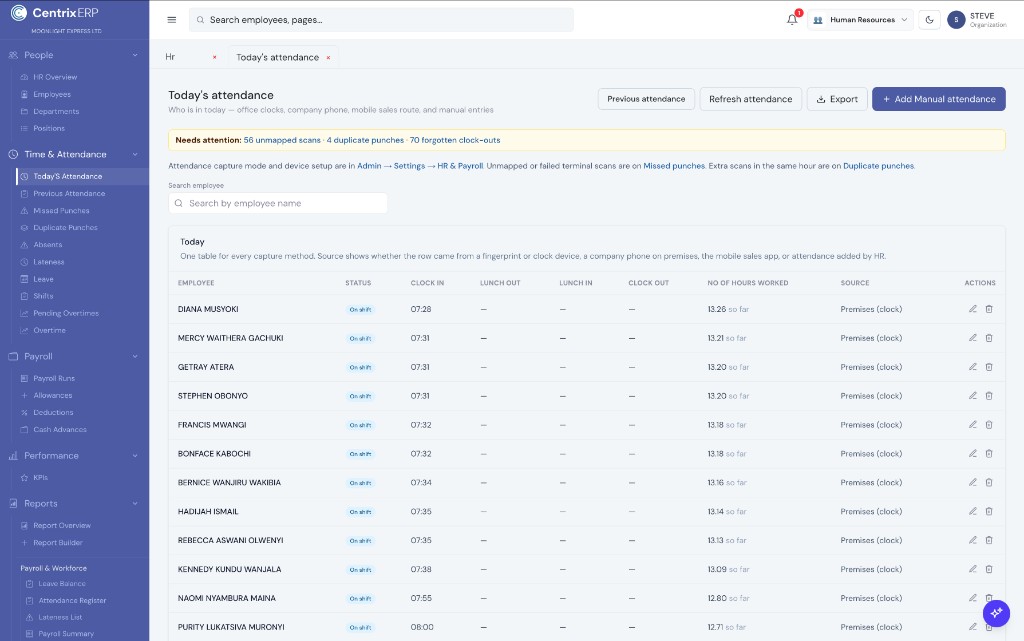Open the AI assistant sparkle button
The height and width of the screenshot is (641, 1024).
pyautogui.click(x=996, y=613)
